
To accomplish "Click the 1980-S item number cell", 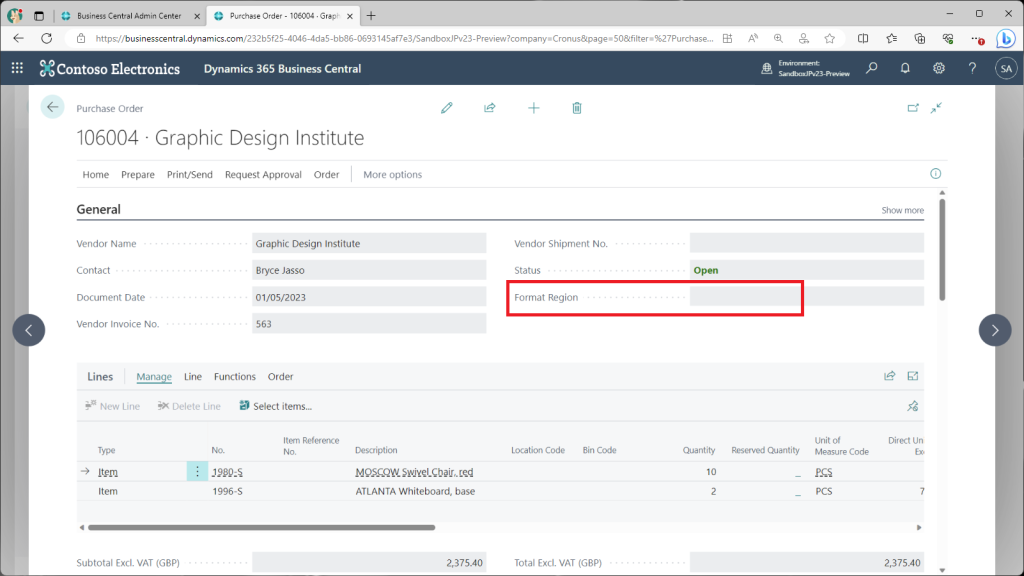I will tap(227, 472).
